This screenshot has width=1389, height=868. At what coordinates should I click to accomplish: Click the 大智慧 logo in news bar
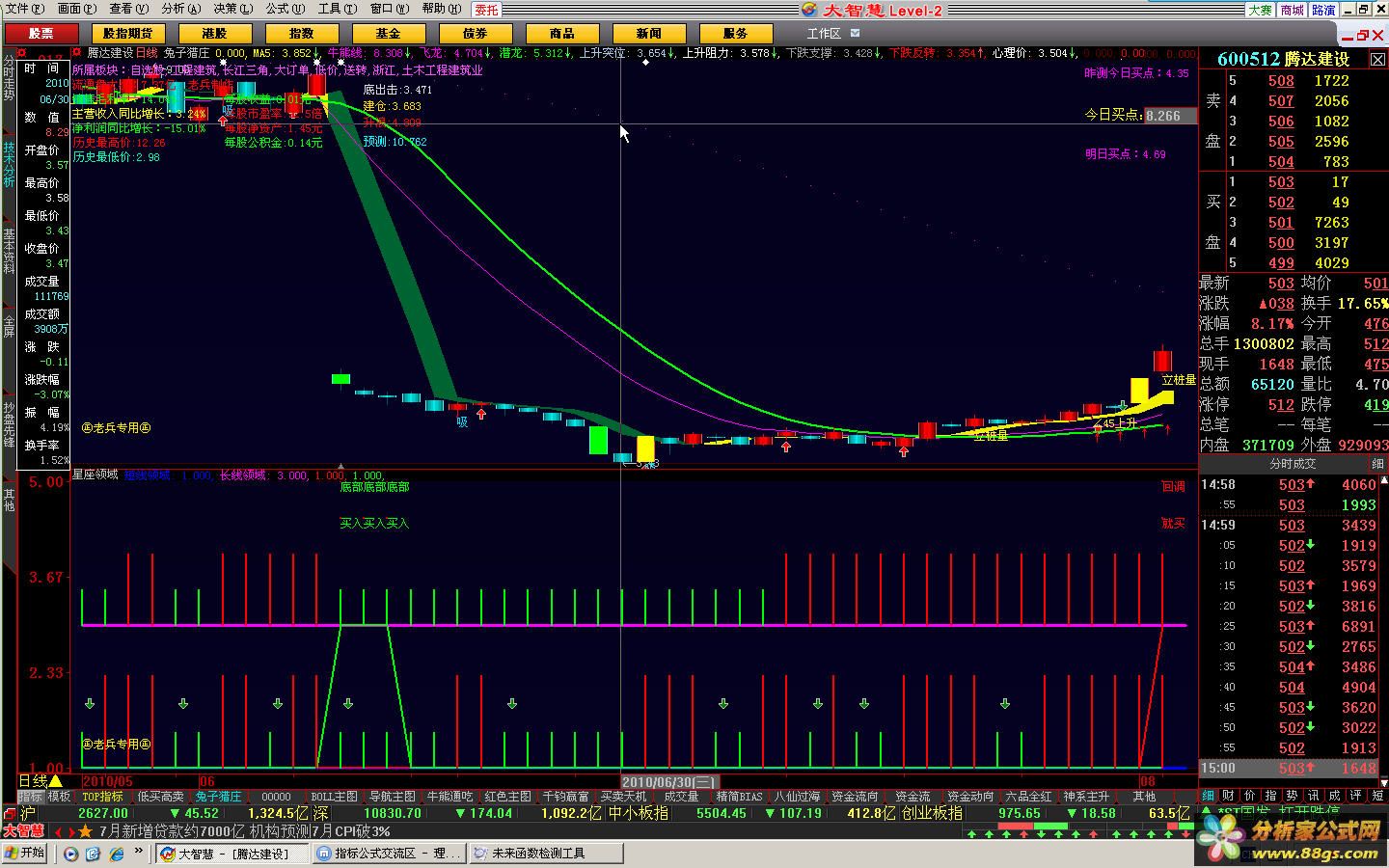24,830
